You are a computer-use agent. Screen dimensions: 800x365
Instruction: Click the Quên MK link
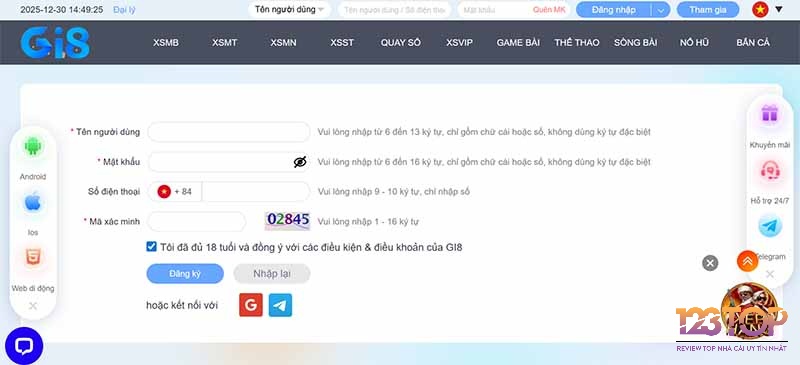549,10
